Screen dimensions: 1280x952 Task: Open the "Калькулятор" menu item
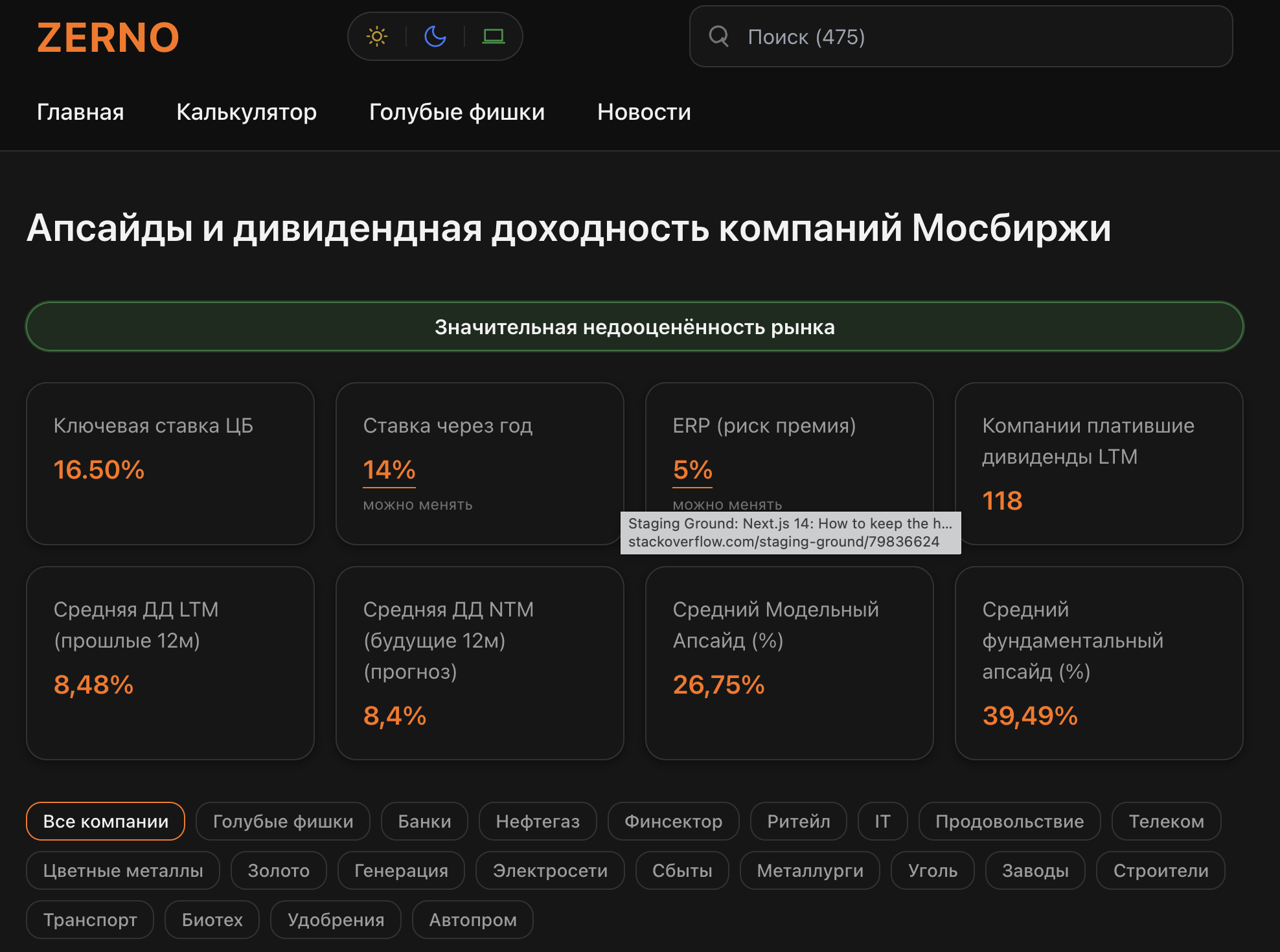246,111
